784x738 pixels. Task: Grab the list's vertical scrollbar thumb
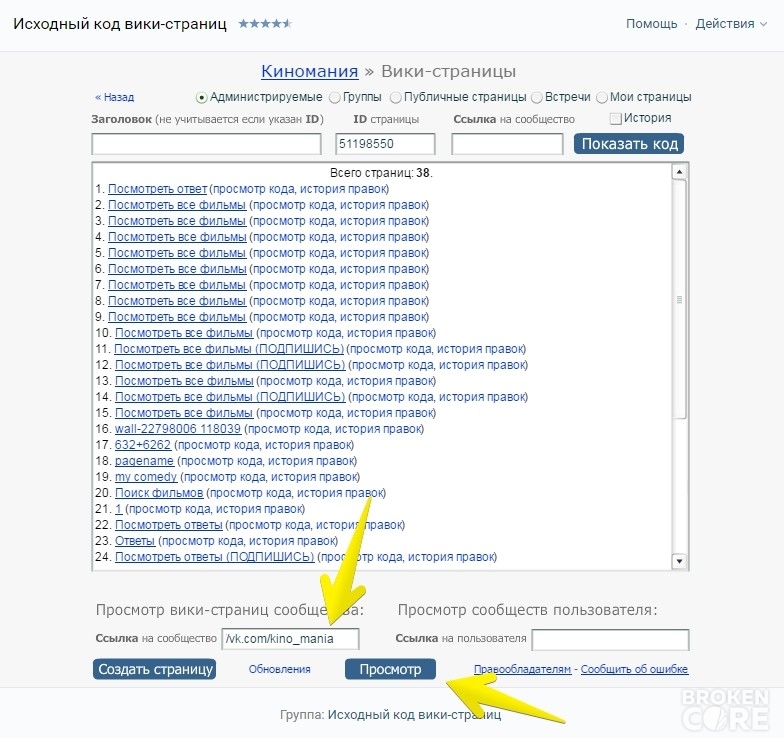[679, 299]
